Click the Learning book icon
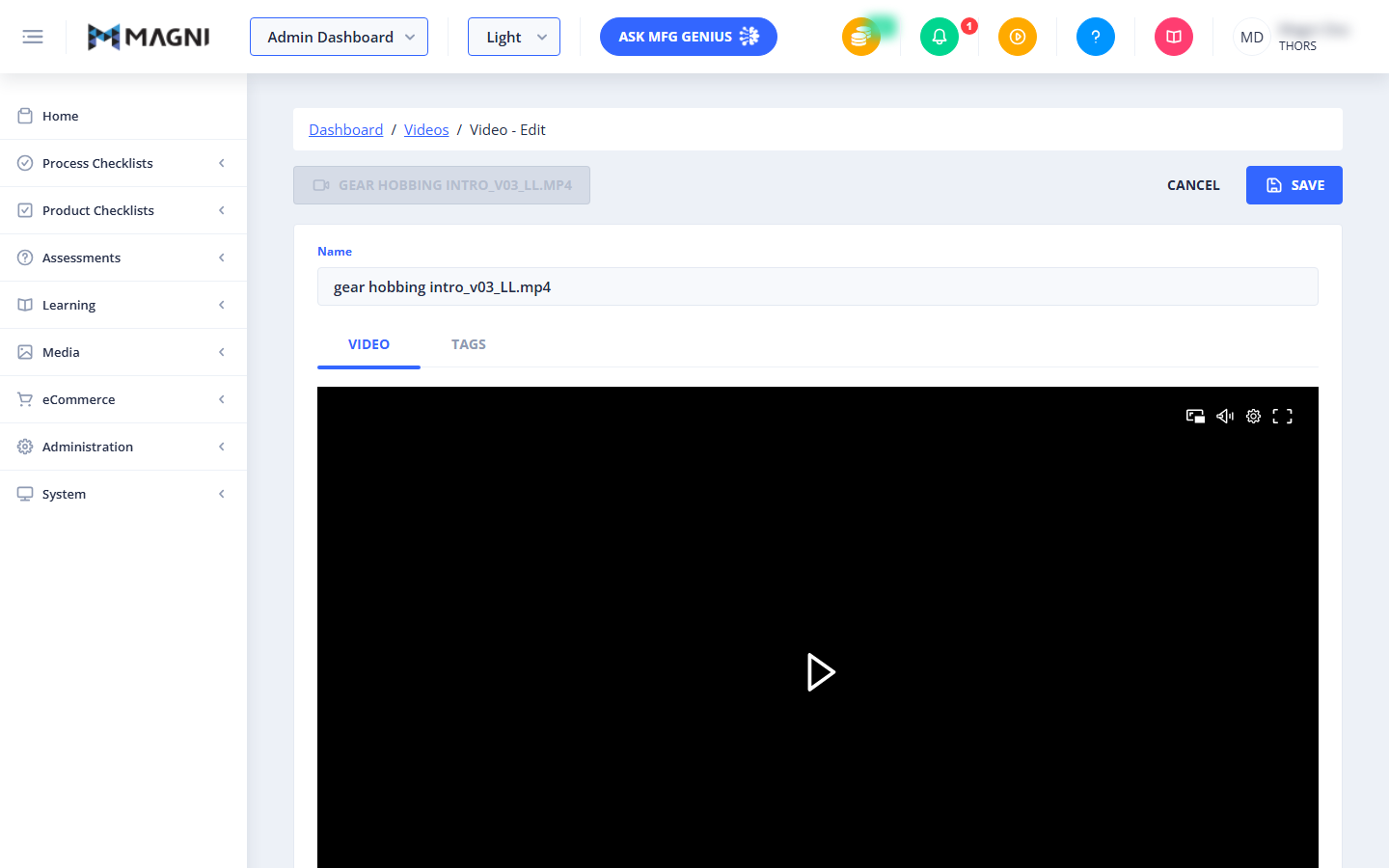The height and width of the screenshot is (868, 1389). click(25, 305)
